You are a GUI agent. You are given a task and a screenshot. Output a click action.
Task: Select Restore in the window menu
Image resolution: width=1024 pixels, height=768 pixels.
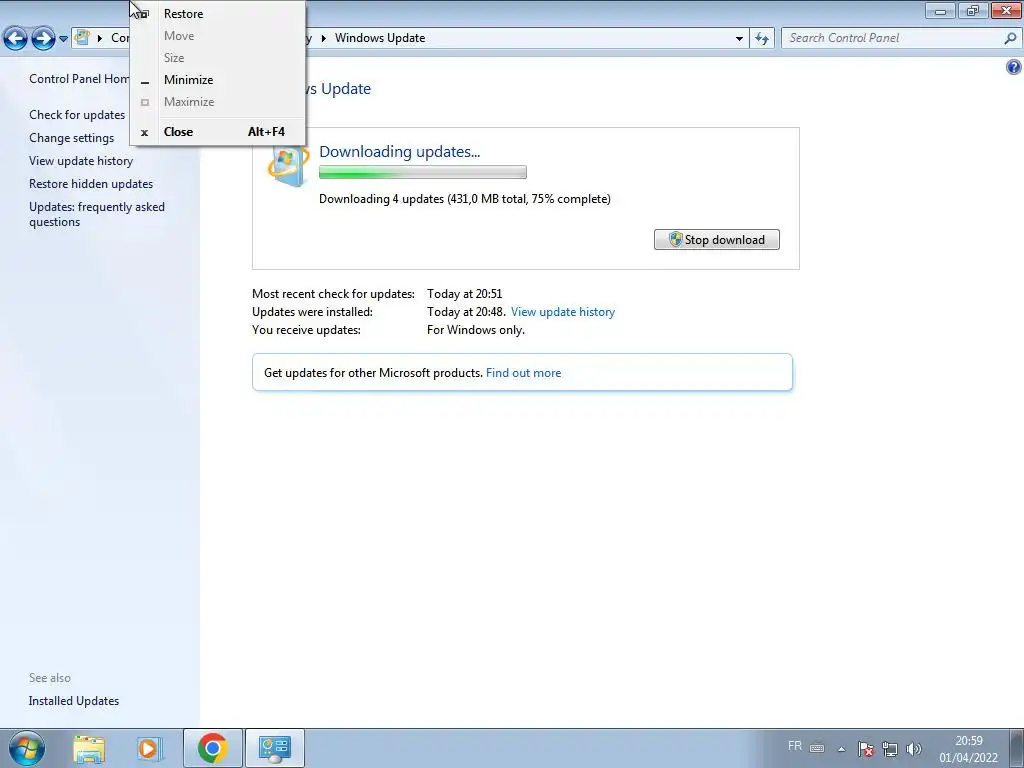tap(184, 14)
